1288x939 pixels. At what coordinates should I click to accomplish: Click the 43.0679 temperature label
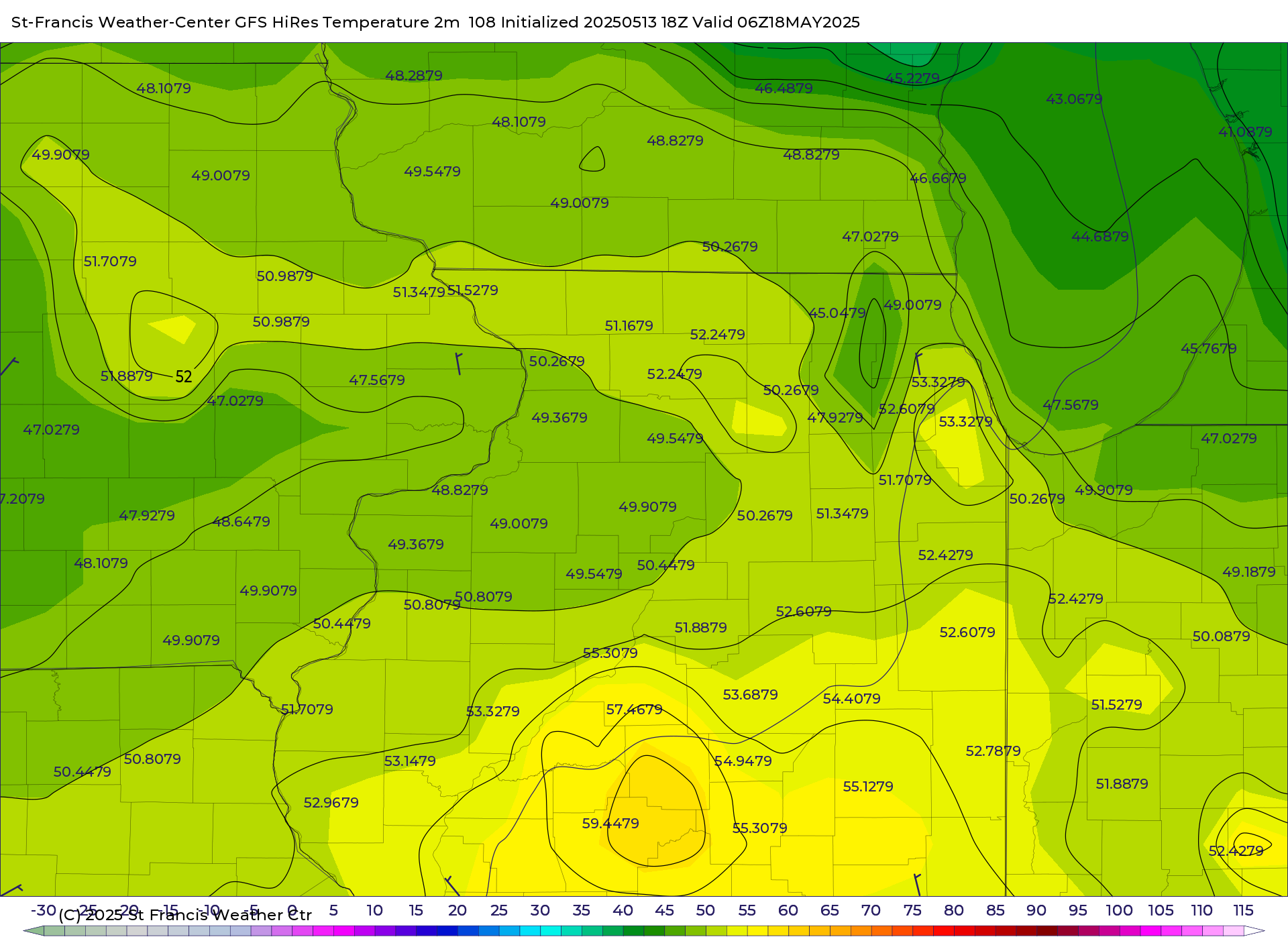(1074, 99)
